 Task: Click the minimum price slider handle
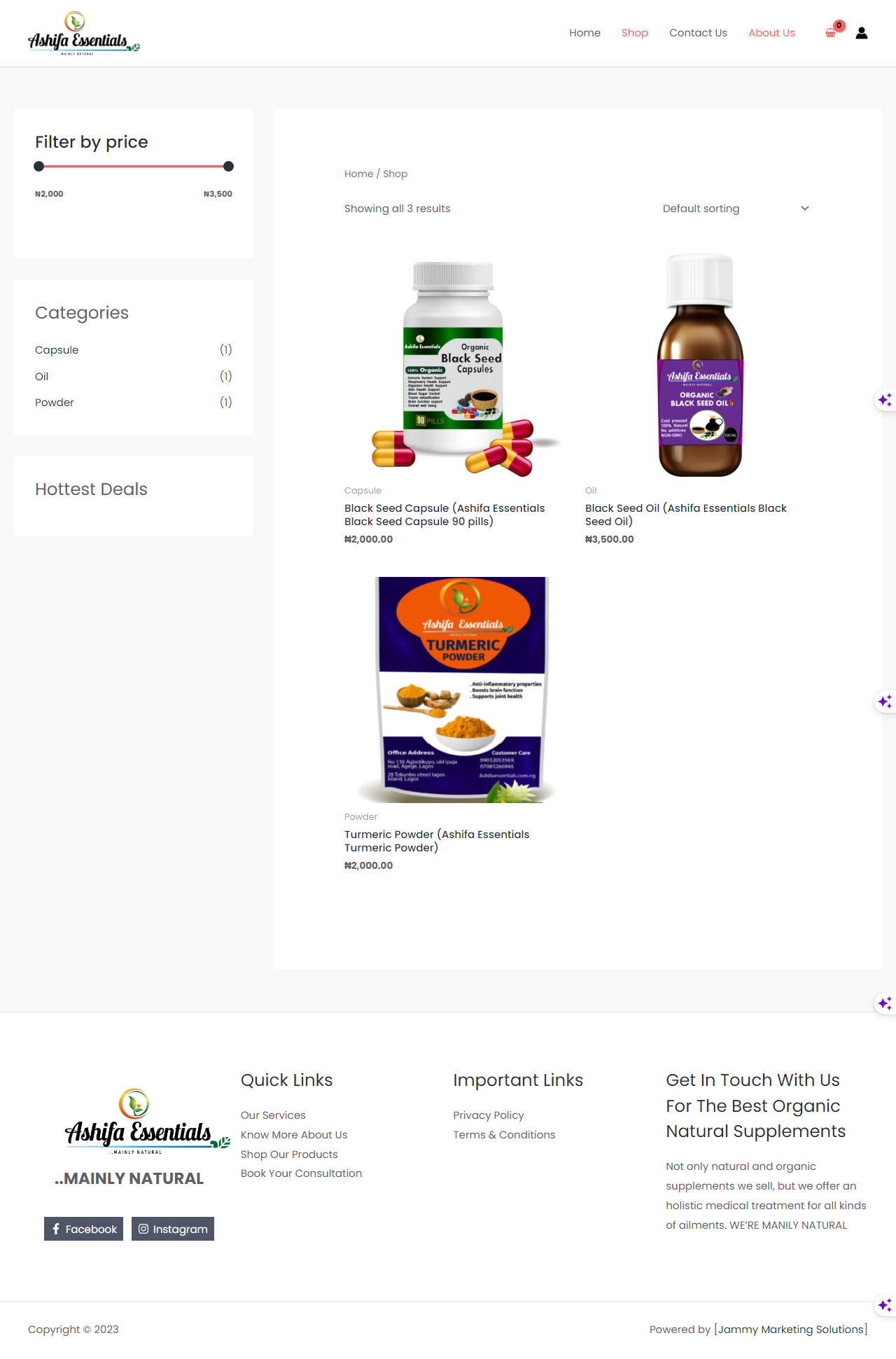click(39, 167)
